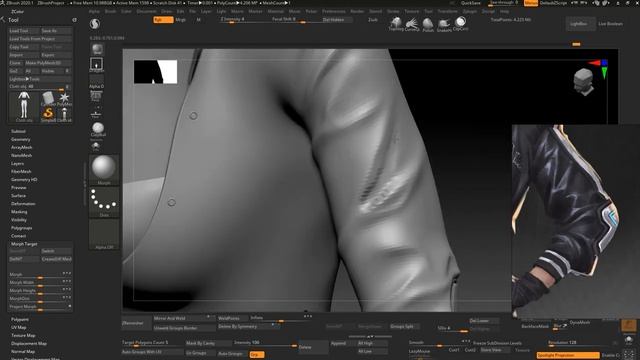Open the current brush thumbnail picker
Viewport: 640px width, 360px height.
97,49
